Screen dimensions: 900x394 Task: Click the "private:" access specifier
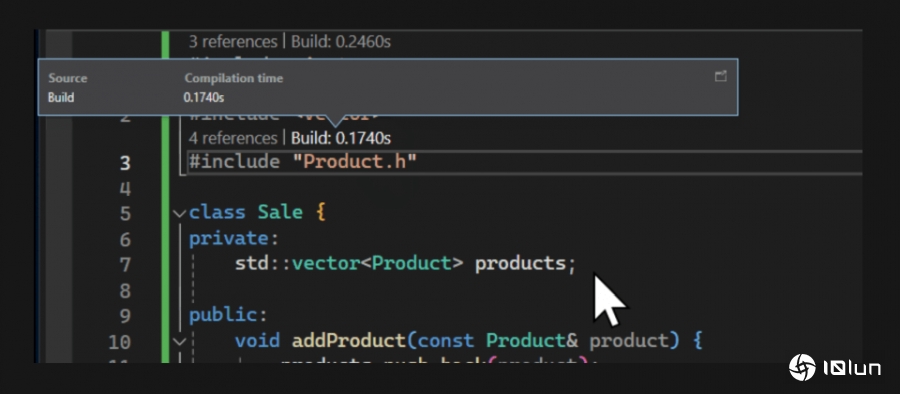coord(234,238)
